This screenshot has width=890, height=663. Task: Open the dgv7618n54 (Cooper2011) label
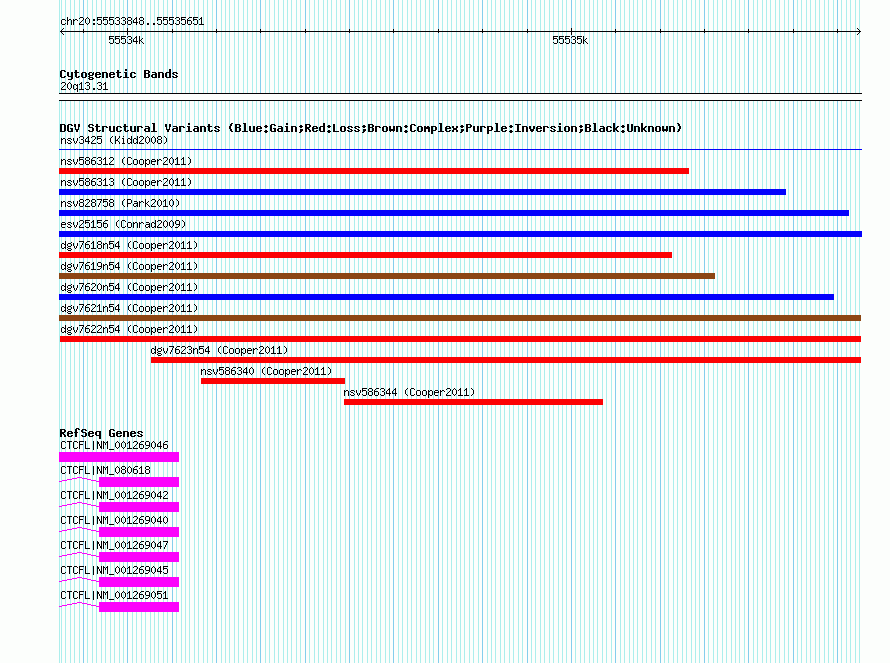click(129, 245)
